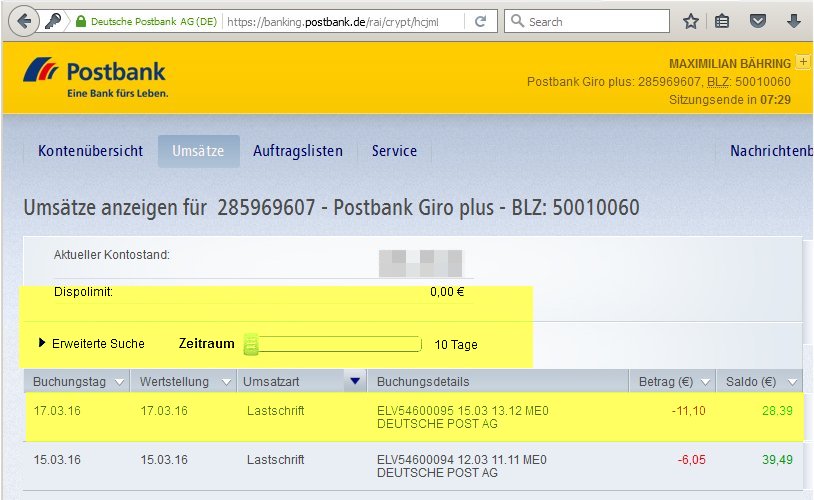Click the green padlock security icon
Image resolution: width=814 pixels, height=500 pixels.
pos(80,21)
